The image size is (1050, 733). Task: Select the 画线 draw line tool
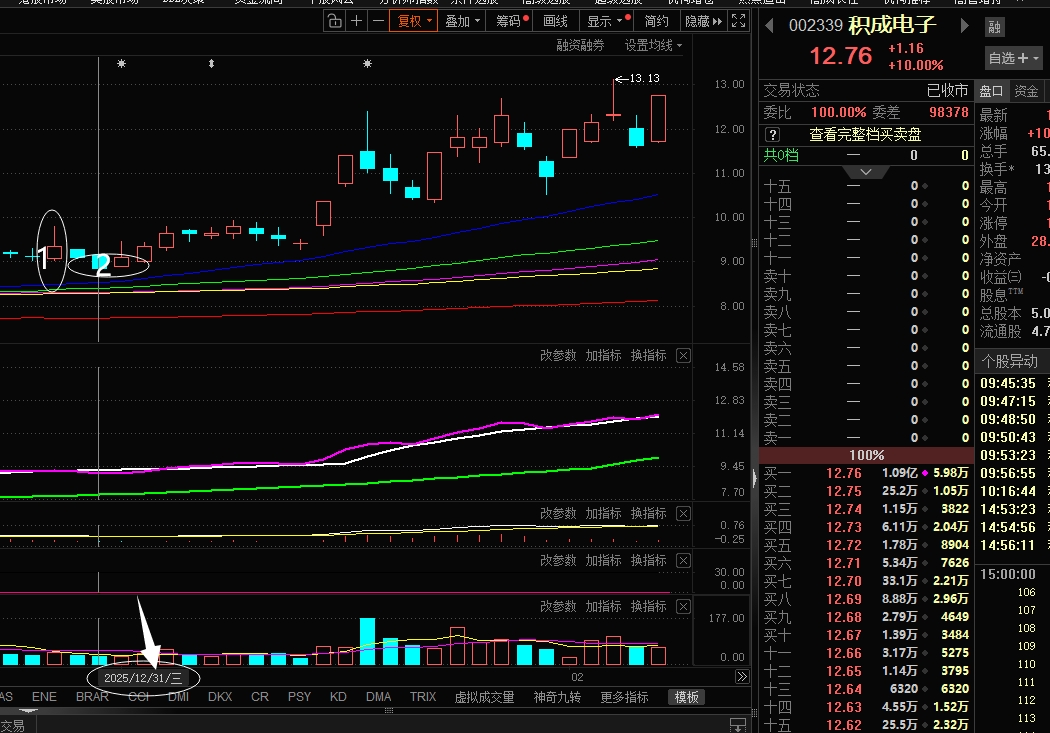tap(555, 21)
